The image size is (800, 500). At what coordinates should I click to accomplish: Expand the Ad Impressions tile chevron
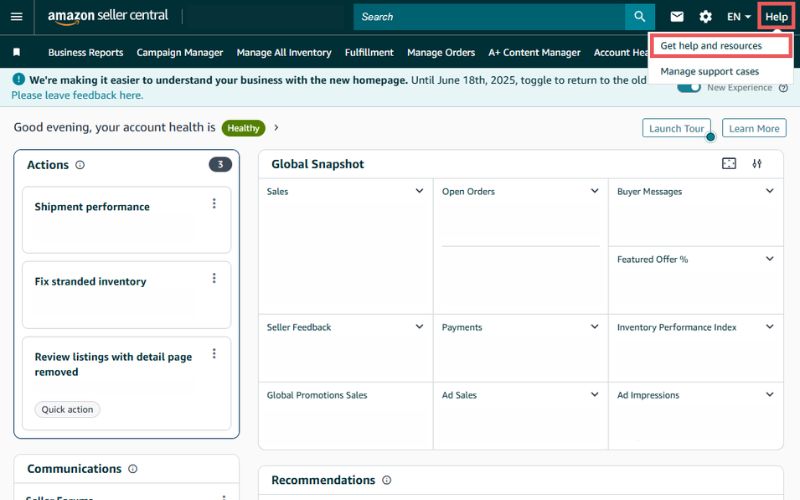coord(769,394)
